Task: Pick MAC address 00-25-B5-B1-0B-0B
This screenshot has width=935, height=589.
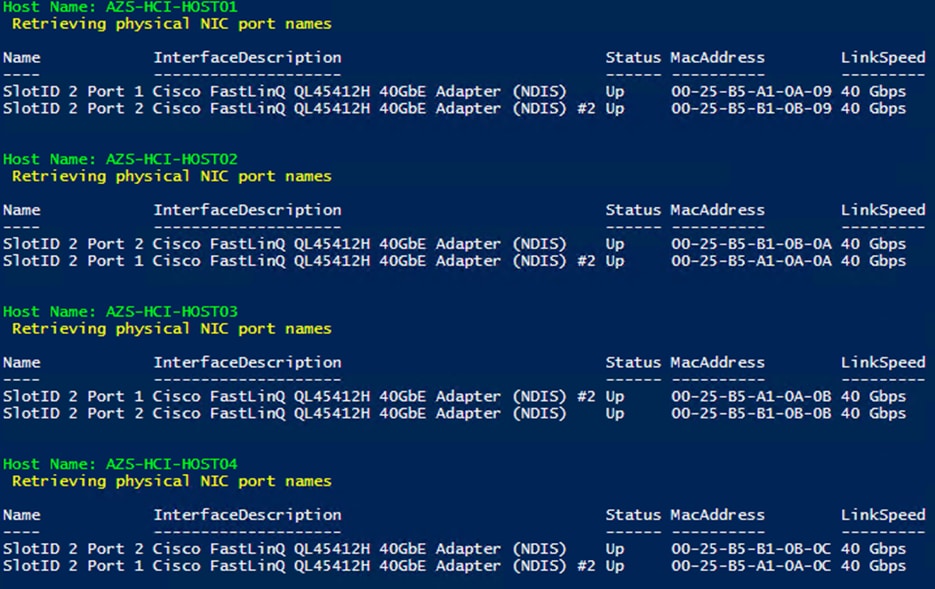Action: click(x=751, y=413)
